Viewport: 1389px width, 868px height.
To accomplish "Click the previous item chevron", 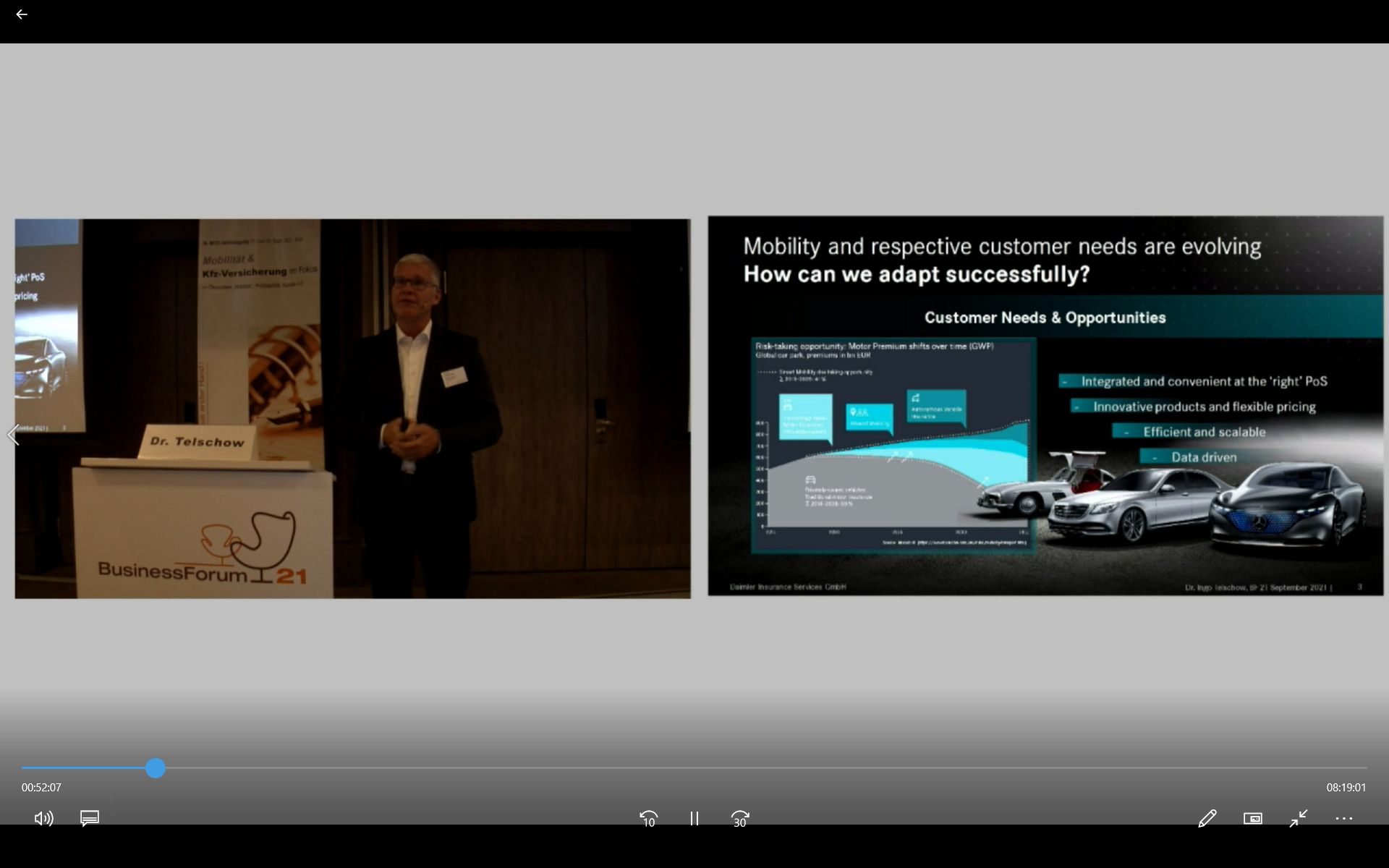I will coord(13,435).
